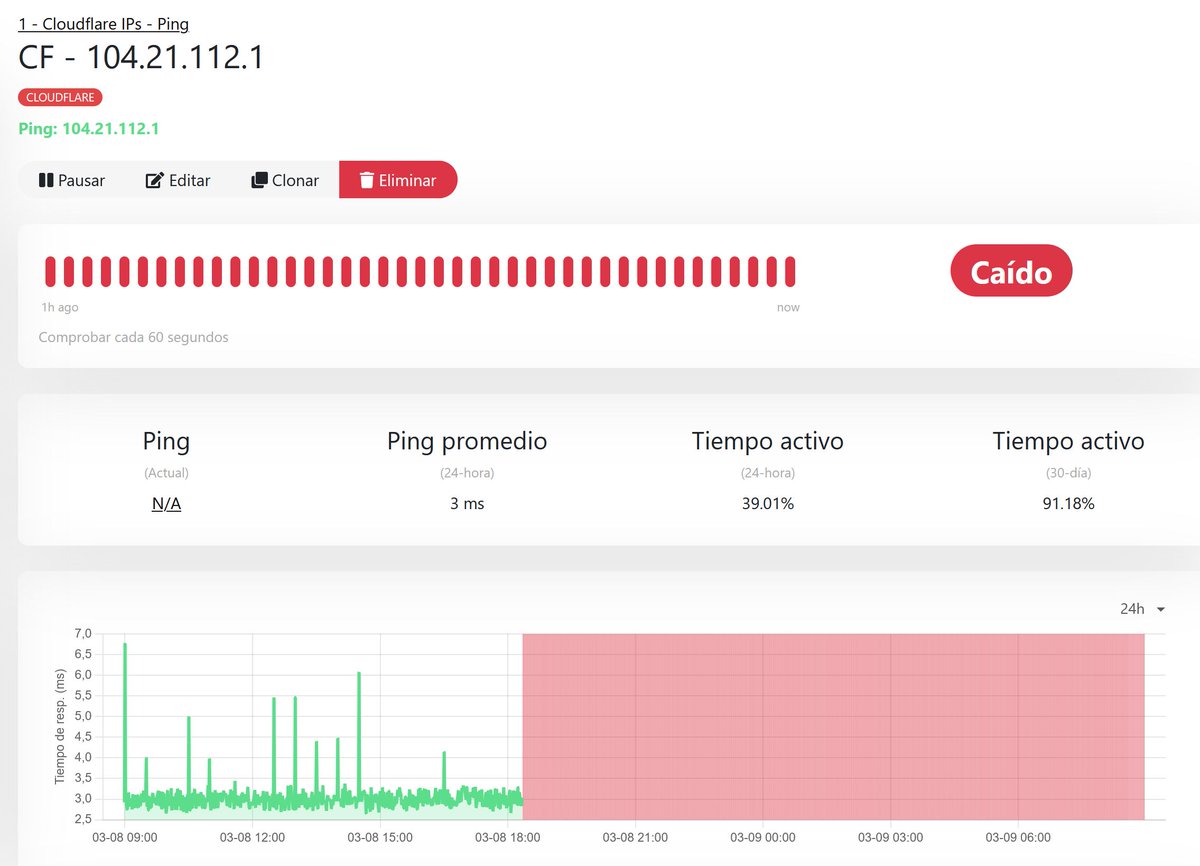Click the Editar button label
Image resolution: width=1200 pixels, height=866 pixels.
click(189, 180)
